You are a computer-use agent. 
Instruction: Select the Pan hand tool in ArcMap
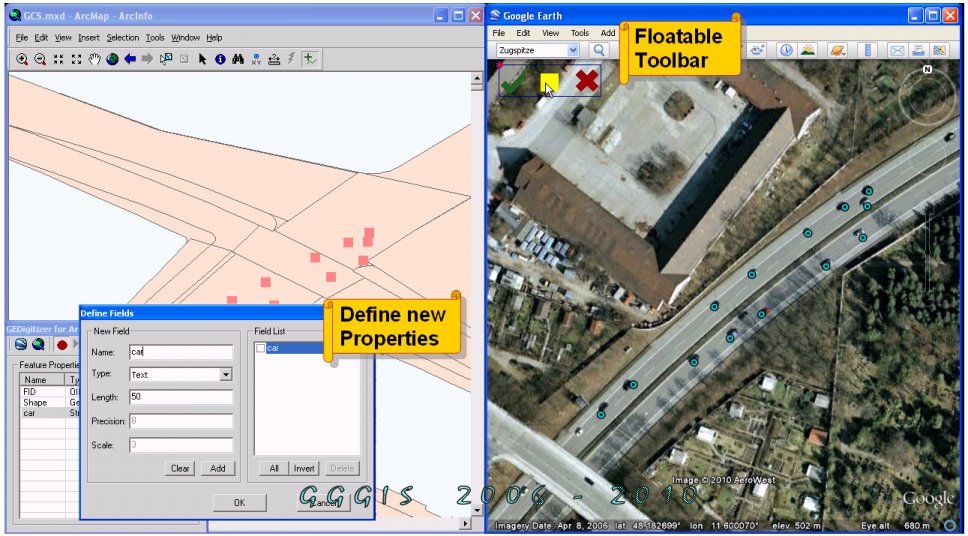click(x=94, y=59)
